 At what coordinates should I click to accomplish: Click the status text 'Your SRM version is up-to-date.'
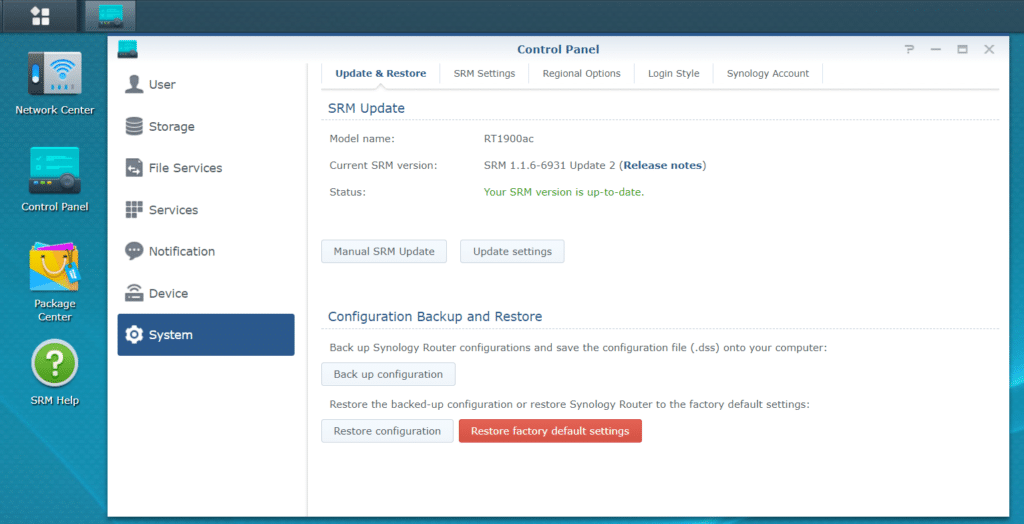coord(564,192)
